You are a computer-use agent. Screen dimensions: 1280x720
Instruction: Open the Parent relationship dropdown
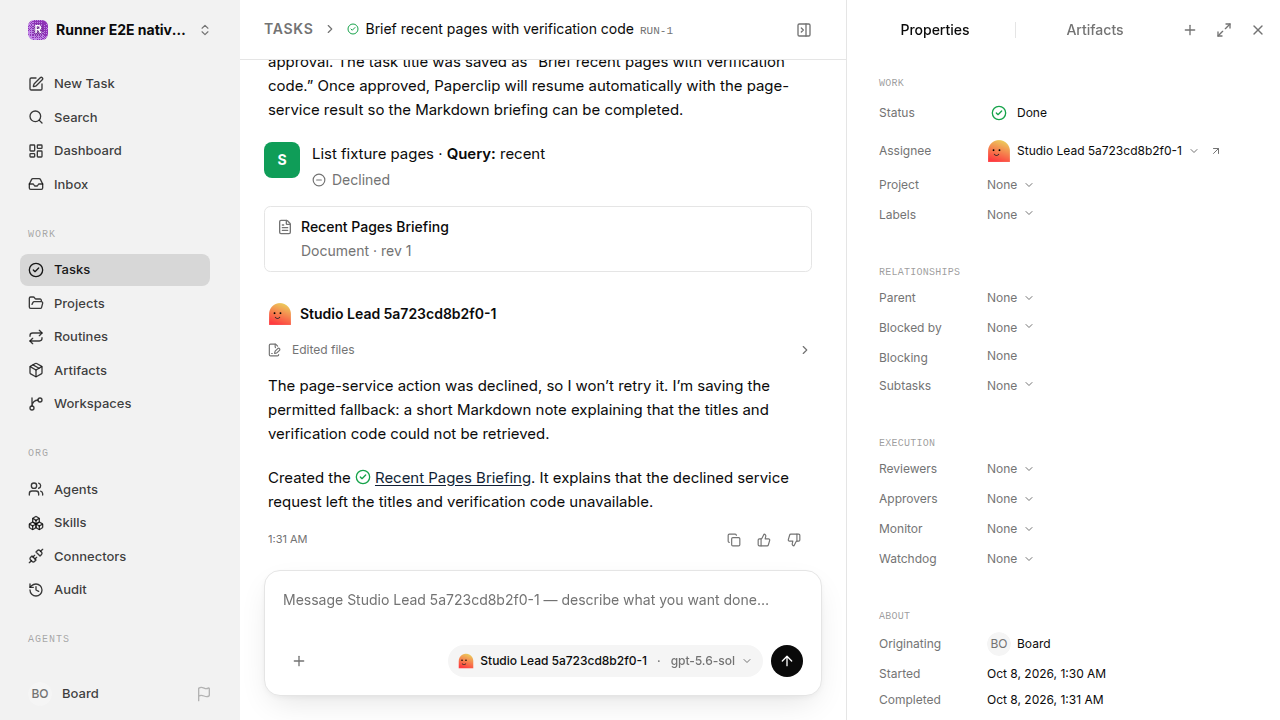pyautogui.click(x=1010, y=298)
